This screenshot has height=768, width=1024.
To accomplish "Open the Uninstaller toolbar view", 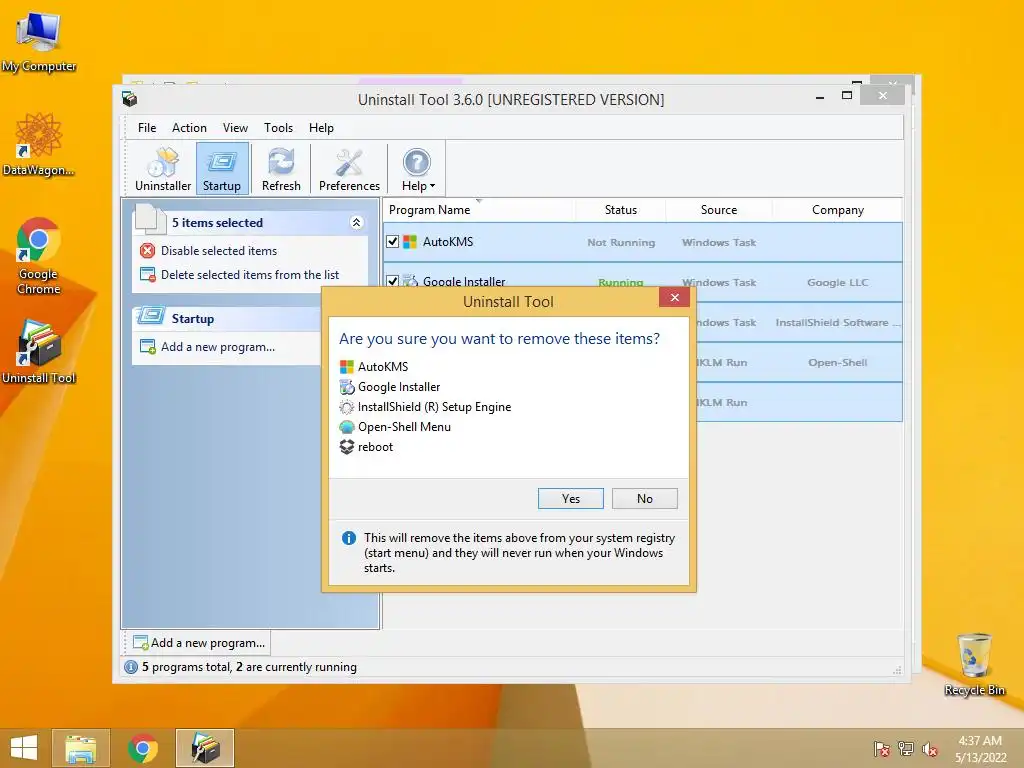I will pos(163,169).
